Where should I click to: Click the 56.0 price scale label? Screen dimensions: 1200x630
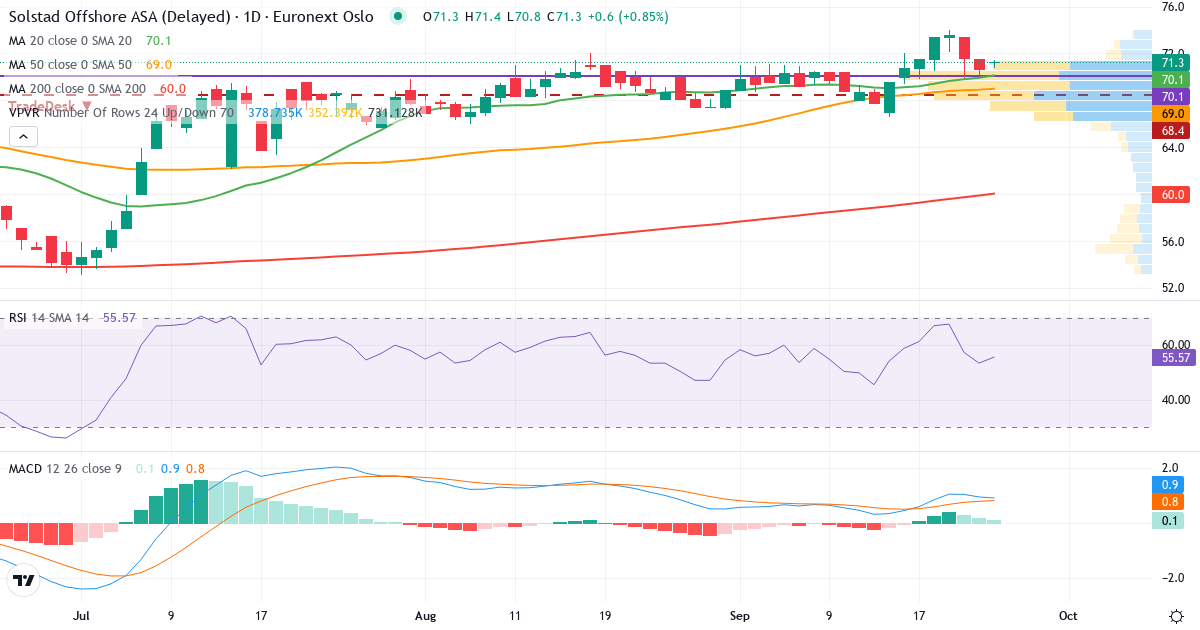pyautogui.click(x=1172, y=241)
